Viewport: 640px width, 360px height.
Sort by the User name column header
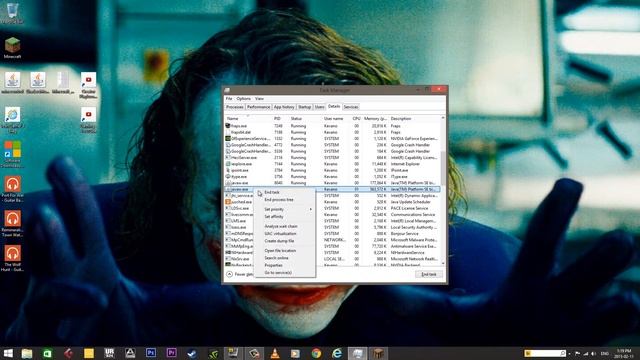(x=336, y=118)
